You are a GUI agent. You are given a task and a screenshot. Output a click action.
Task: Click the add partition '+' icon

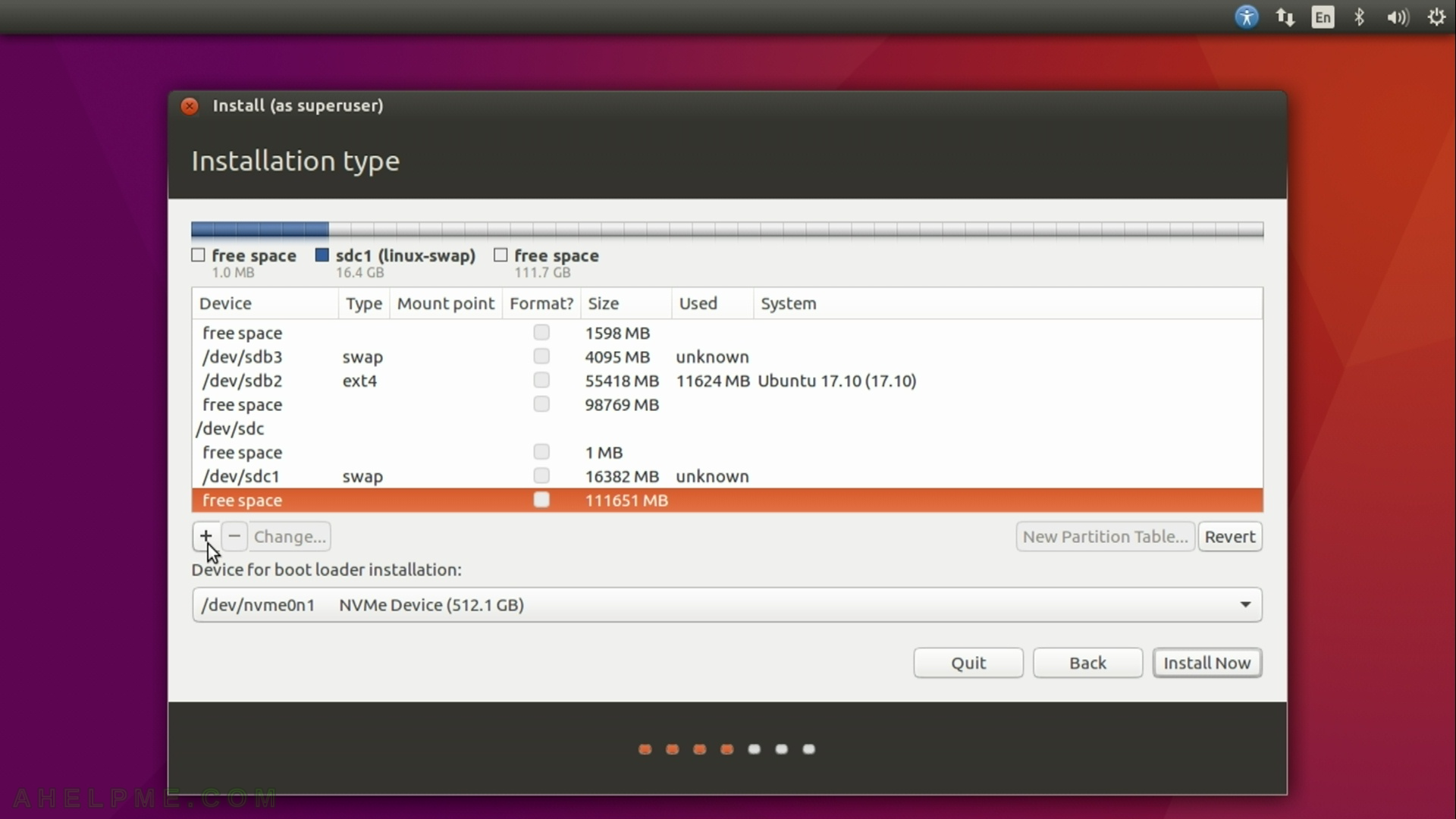coord(205,536)
